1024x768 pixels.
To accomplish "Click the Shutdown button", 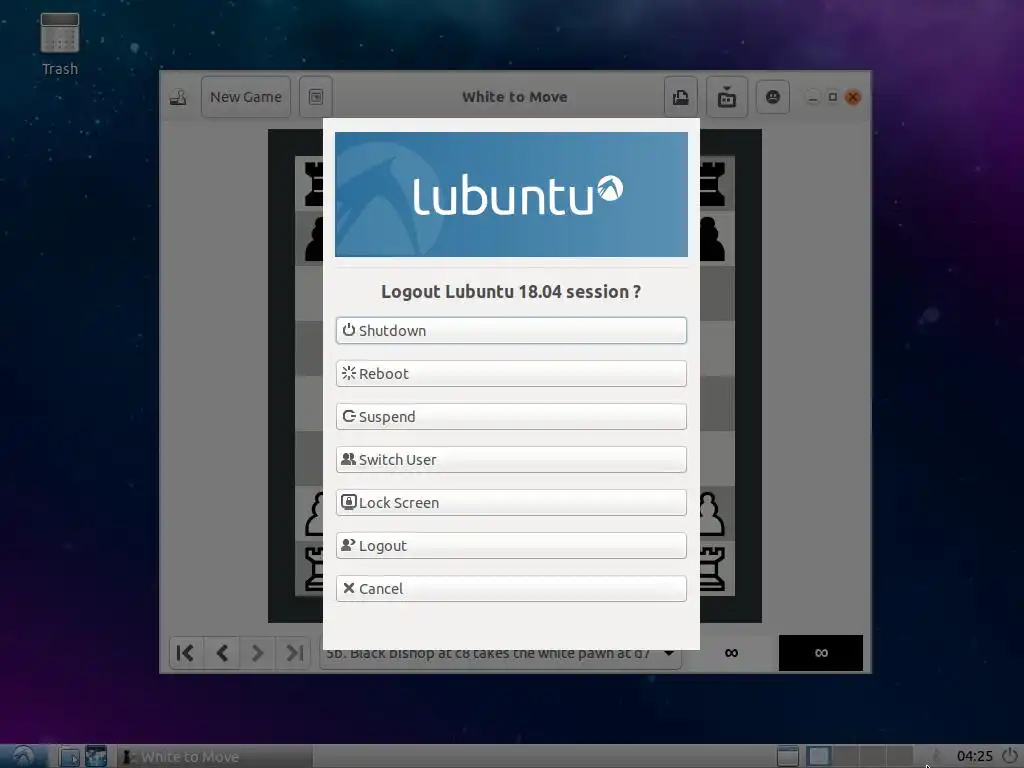I will click(511, 330).
